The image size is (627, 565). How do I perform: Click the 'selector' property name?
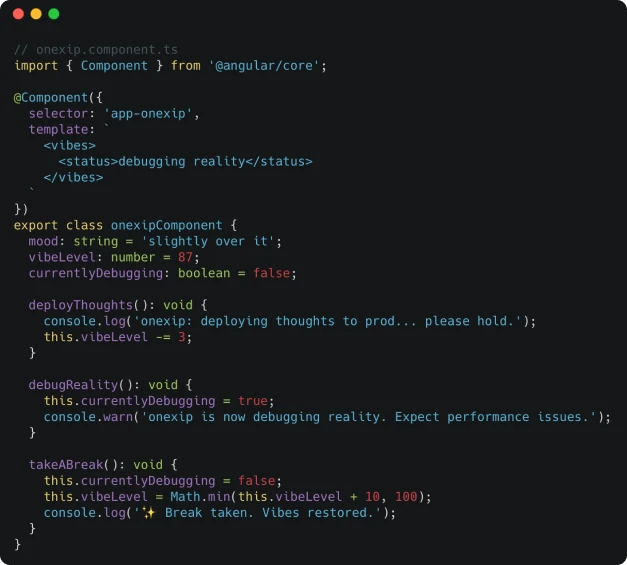tap(58, 114)
